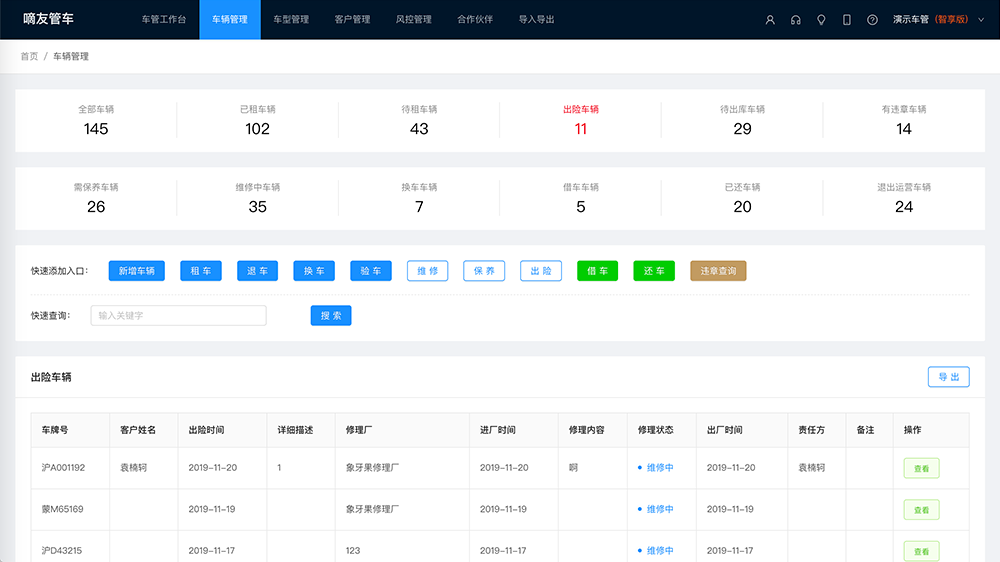Image resolution: width=1000 pixels, height=562 pixels.
Task: Open the mobile phone icon
Action: click(847, 20)
